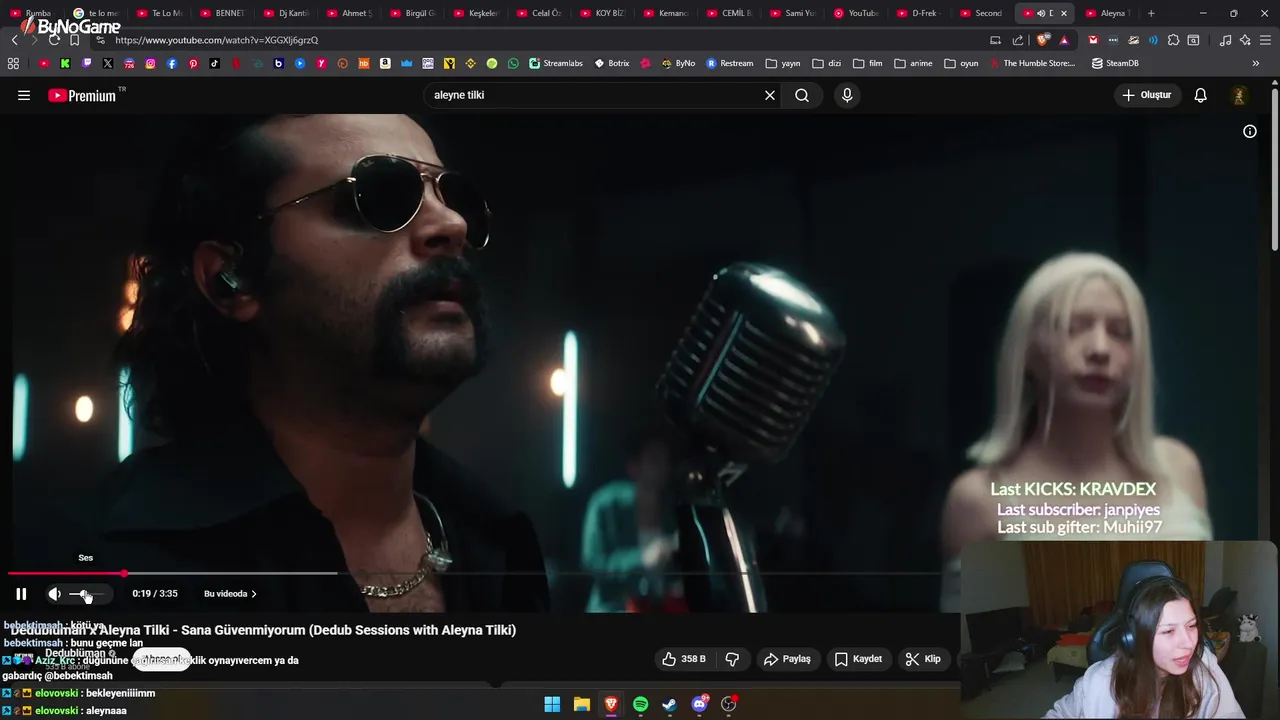Switch to the 'BENNET' tab
This screenshot has height=720, width=1280.
223,13
